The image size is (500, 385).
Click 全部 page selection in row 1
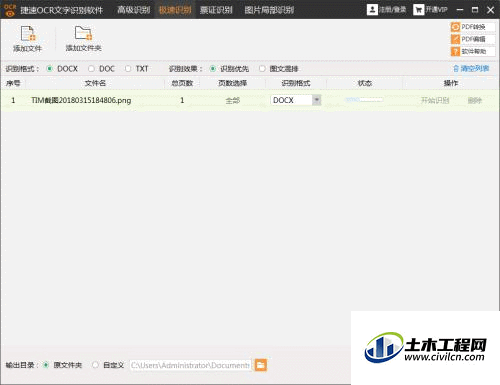coord(233,100)
